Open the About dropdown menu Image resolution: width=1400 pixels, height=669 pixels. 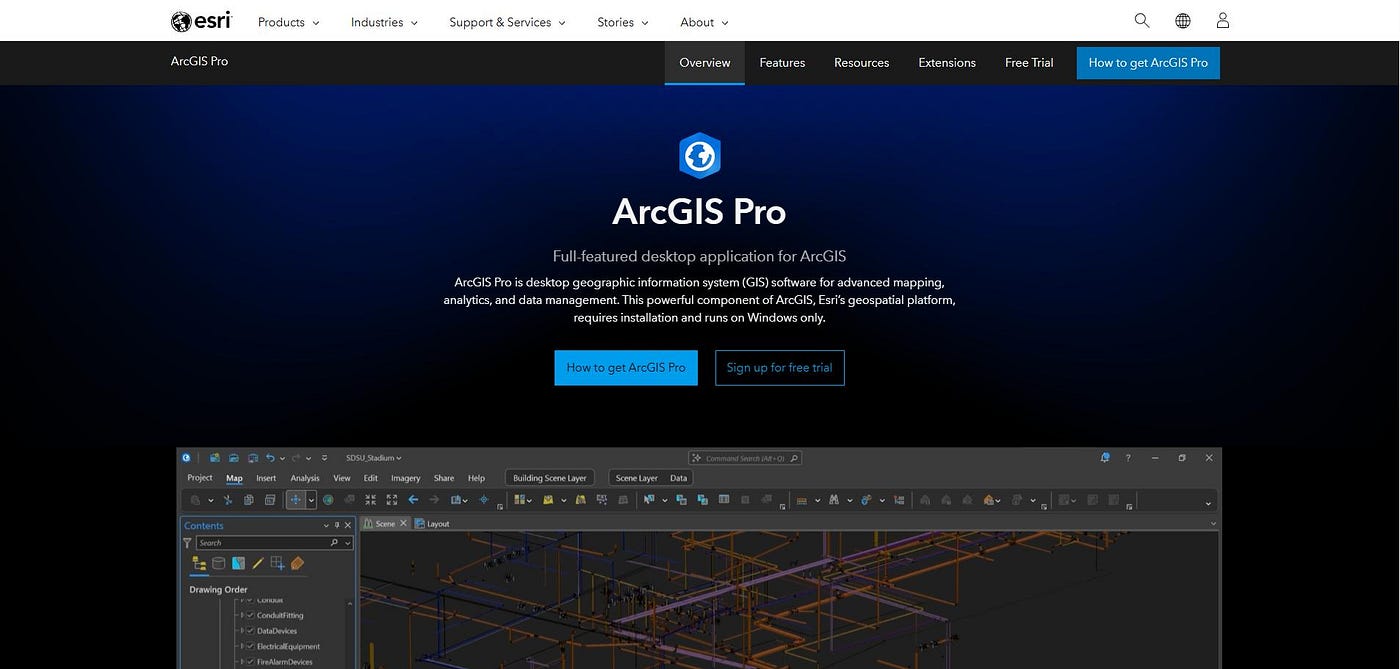click(704, 22)
